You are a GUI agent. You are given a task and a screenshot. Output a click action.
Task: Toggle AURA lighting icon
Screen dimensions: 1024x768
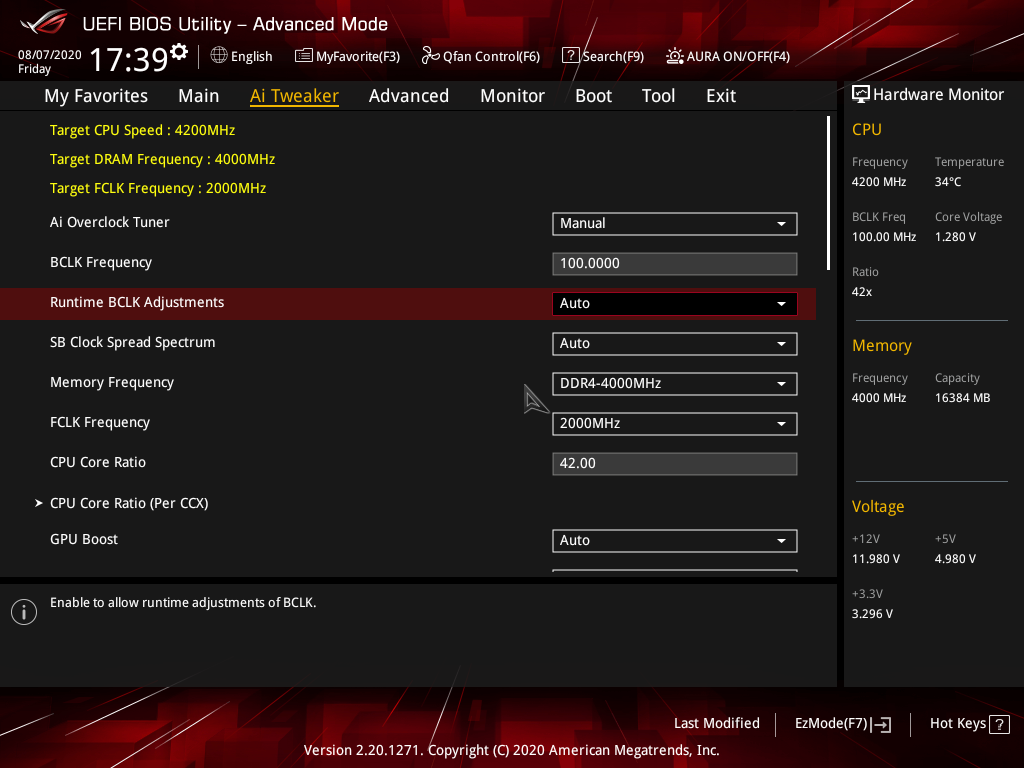tap(675, 56)
